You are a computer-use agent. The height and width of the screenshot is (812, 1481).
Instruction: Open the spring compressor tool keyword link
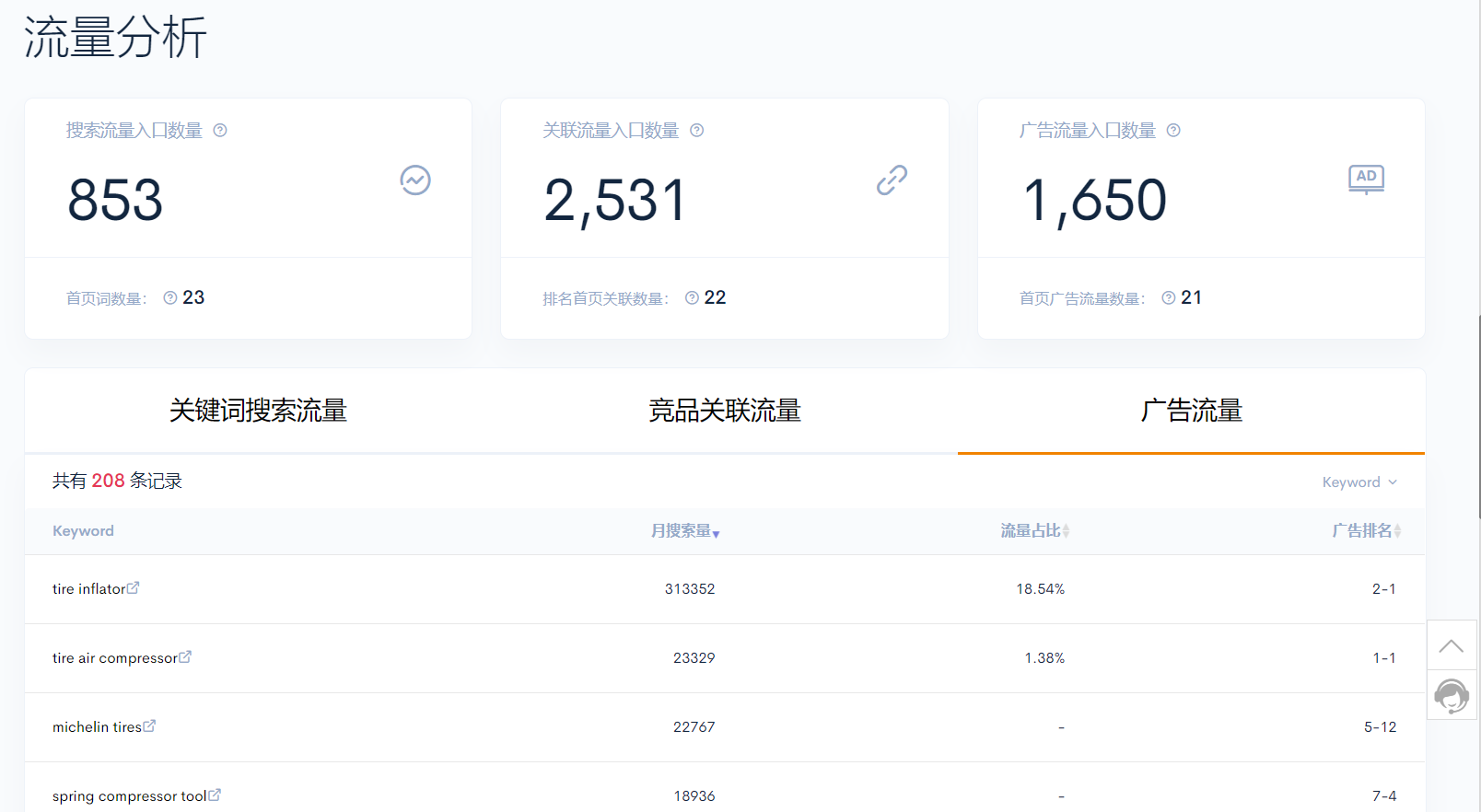click(x=130, y=796)
